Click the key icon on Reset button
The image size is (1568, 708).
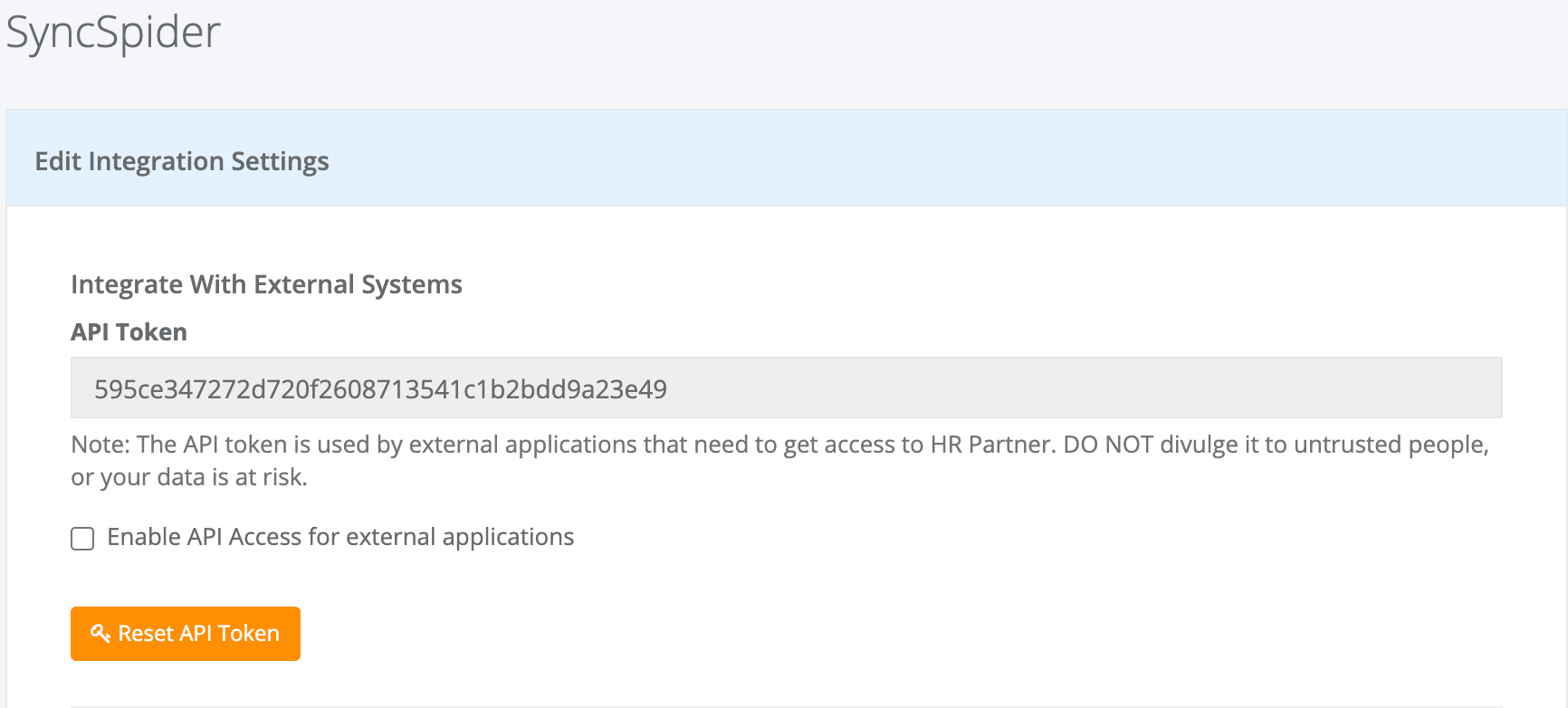click(x=100, y=633)
